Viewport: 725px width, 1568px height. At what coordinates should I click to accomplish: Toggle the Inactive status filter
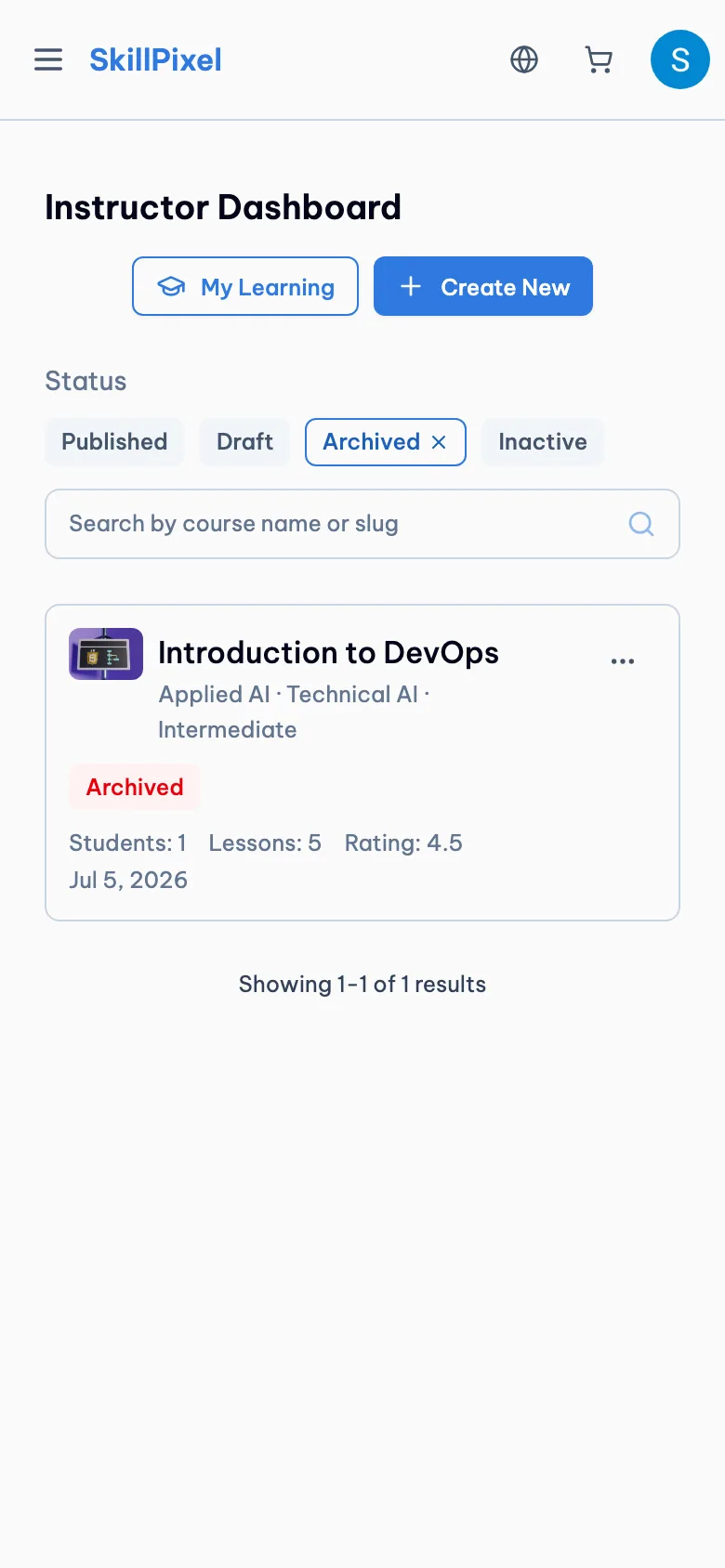coord(543,442)
